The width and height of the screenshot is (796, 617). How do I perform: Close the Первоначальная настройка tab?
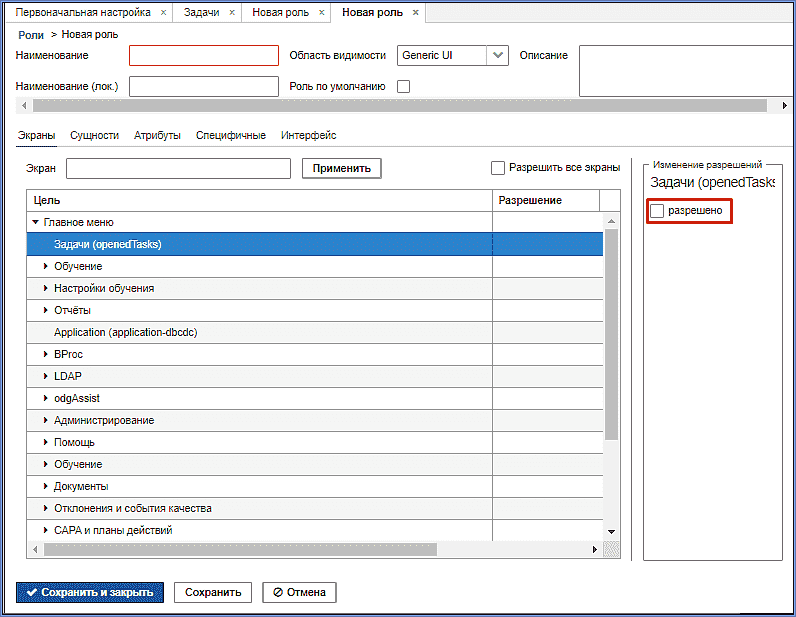click(x=163, y=13)
